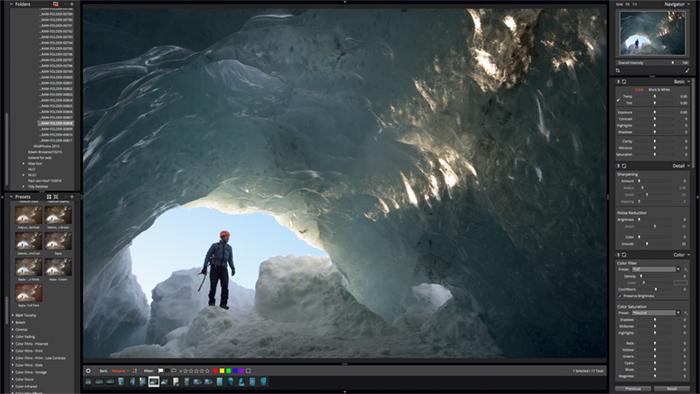Image resolution: width=700 pixels, height=394 pixels.
Task: Select the Sepia - Full Tone preset thumbnail
Action: click(x=29, y=294)
